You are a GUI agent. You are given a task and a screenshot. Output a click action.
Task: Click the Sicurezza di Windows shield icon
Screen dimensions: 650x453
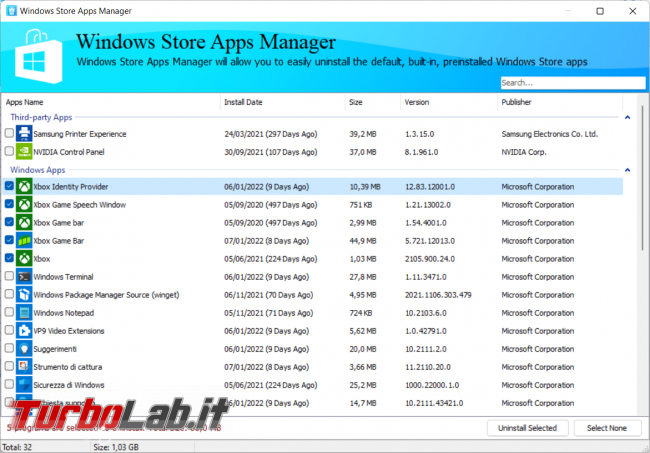pos(24,385)
